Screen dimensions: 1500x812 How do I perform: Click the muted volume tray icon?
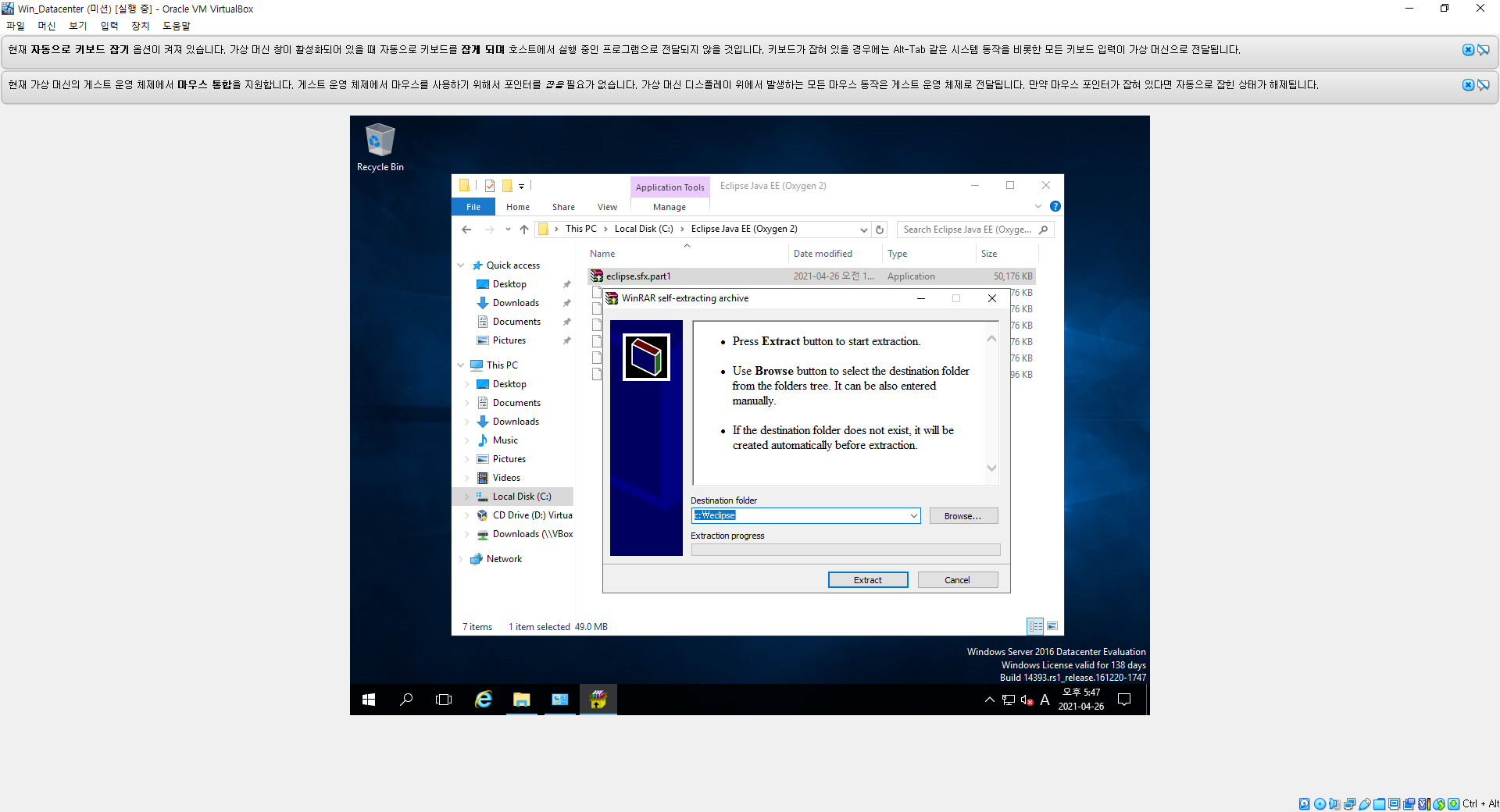(1027, 700)
